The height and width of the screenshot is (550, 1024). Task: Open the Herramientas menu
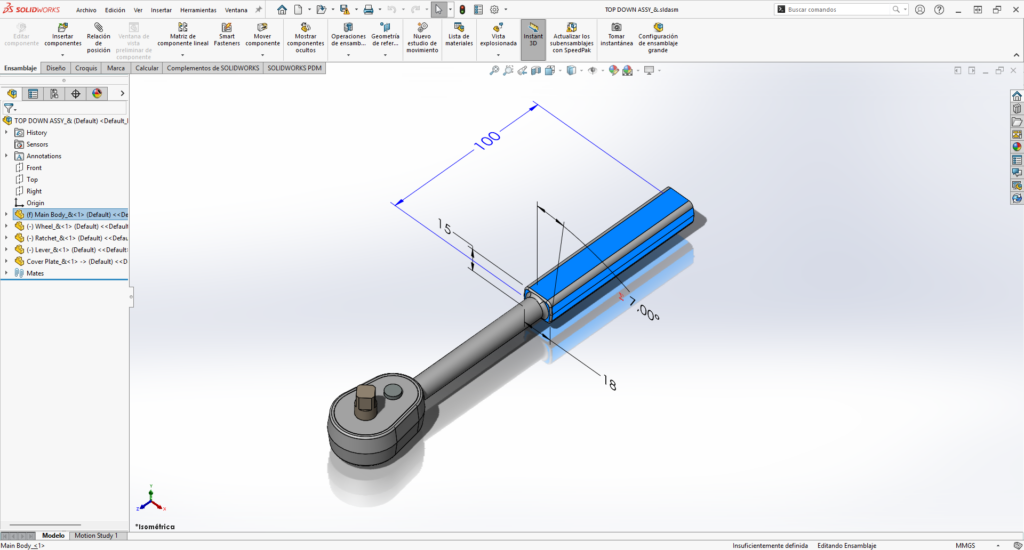198,9
